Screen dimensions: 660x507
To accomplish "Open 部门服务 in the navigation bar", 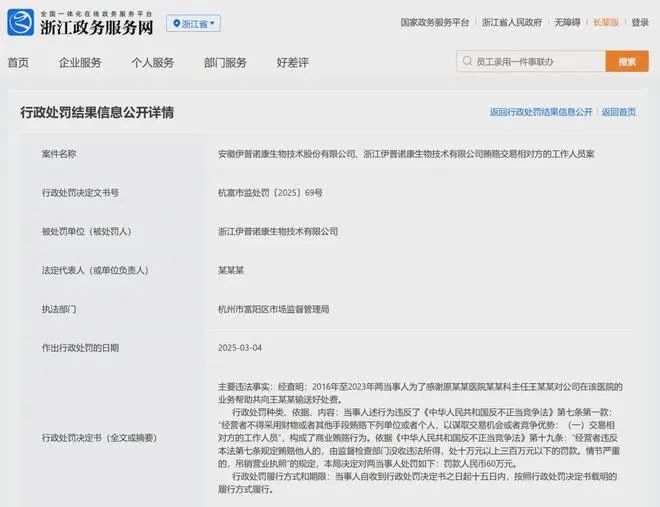I will (225, 63).
